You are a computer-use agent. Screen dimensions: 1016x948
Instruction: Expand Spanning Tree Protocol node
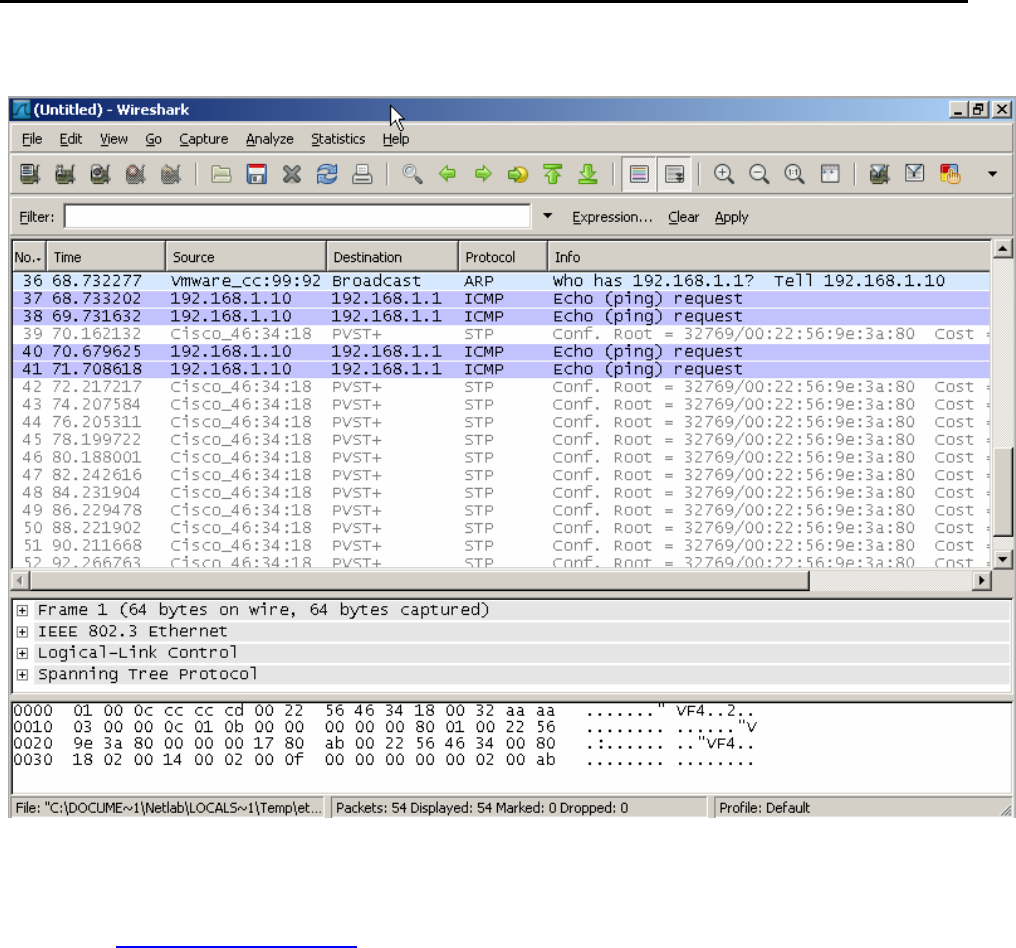pyautogui.click(x=22, y=675)
